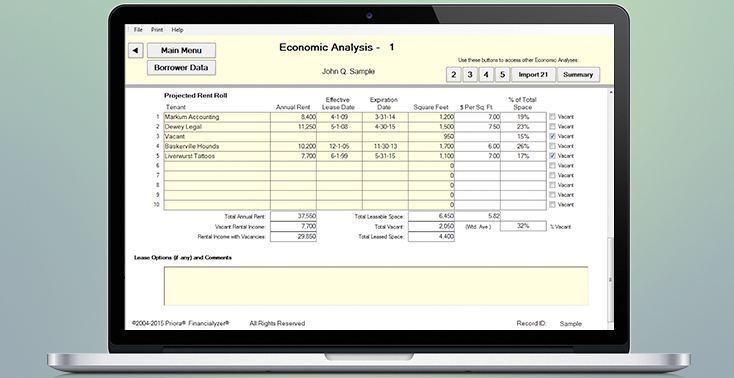This screenshot has height=378, width=734.
Task: Toggle Vacant checkbox for Dewey Legal
Action: [x=552, y=126]
